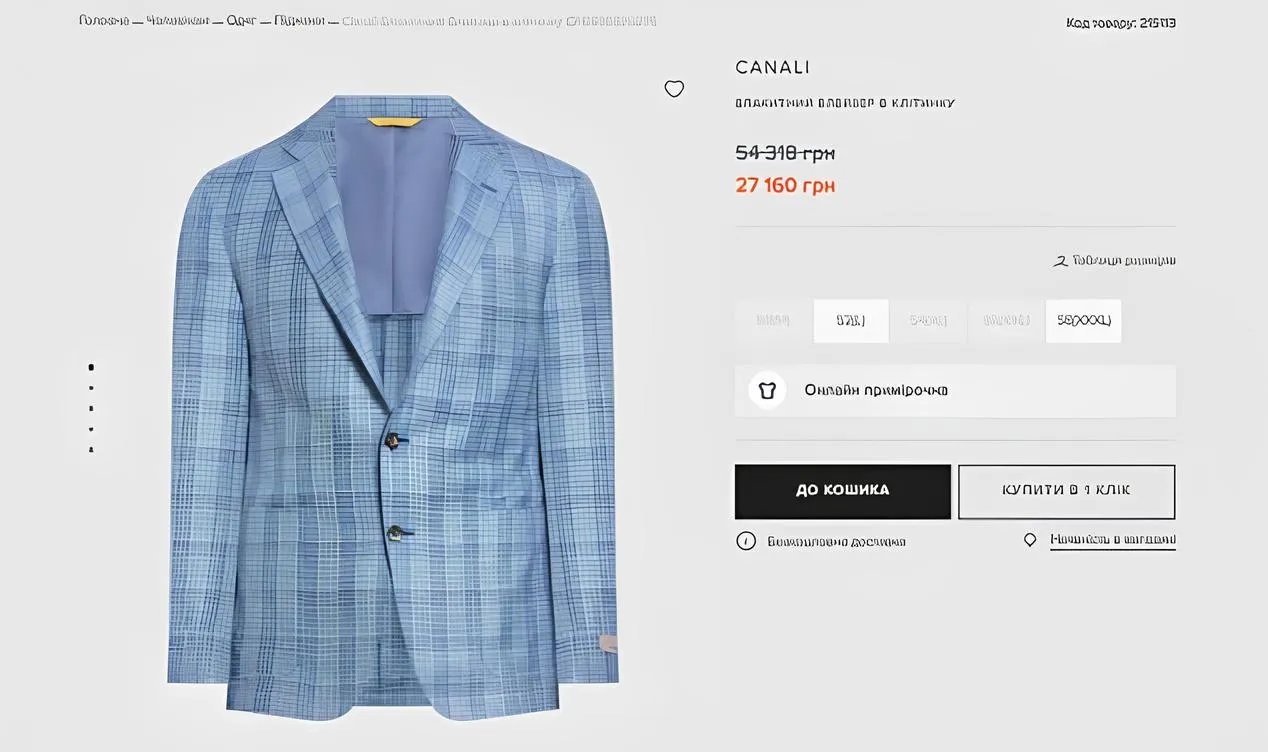Viewport: 1268px width, 752px height.
Task: Select the 56(XXL) size option
Action: pyautogui.click(x=1006, y=321)
